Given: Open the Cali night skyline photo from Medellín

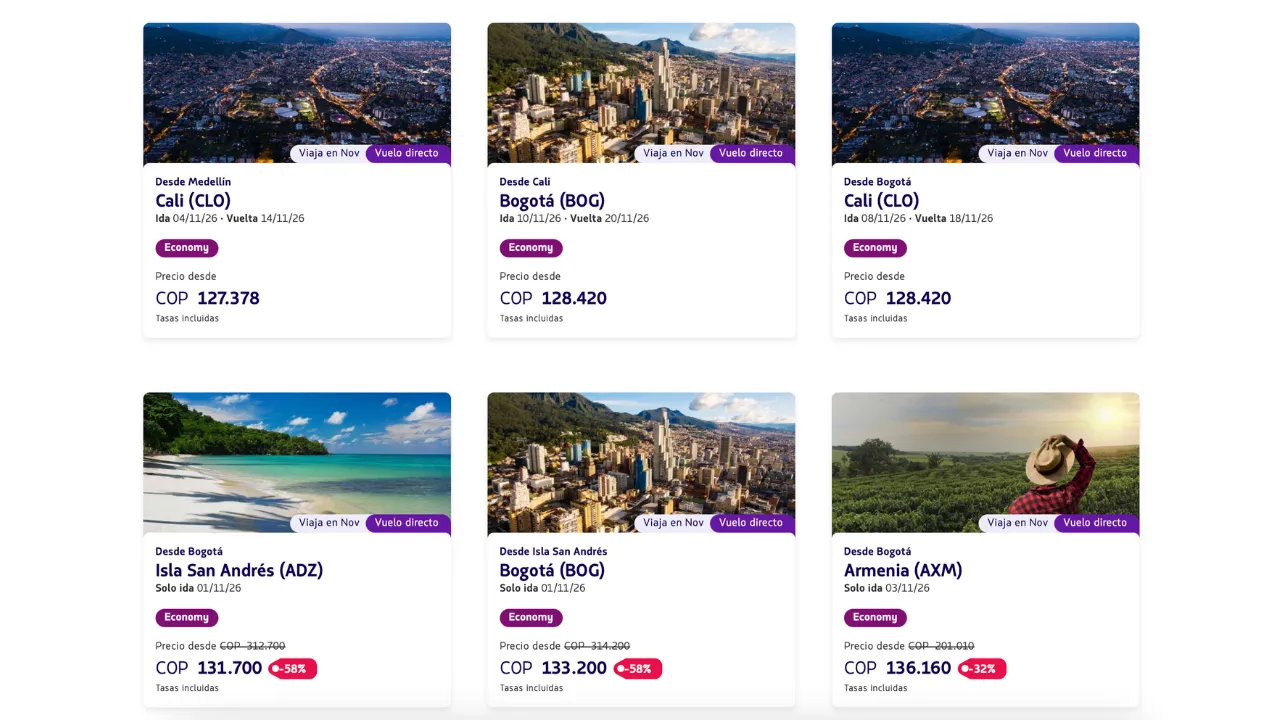Looking at the screenshot, I should tap(297, 93).
